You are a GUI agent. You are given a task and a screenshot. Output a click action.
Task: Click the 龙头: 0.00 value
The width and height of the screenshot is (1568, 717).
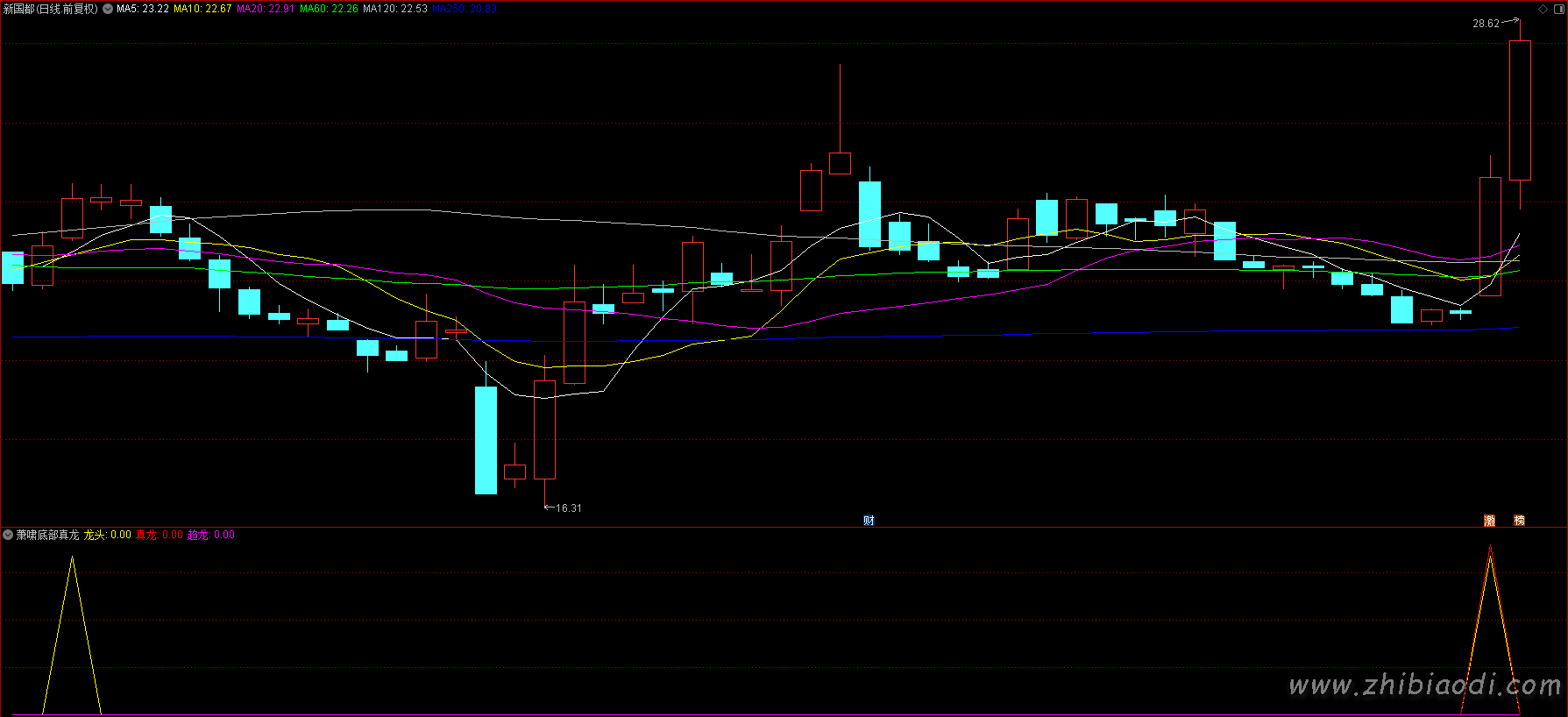click(x=108, y=535)
